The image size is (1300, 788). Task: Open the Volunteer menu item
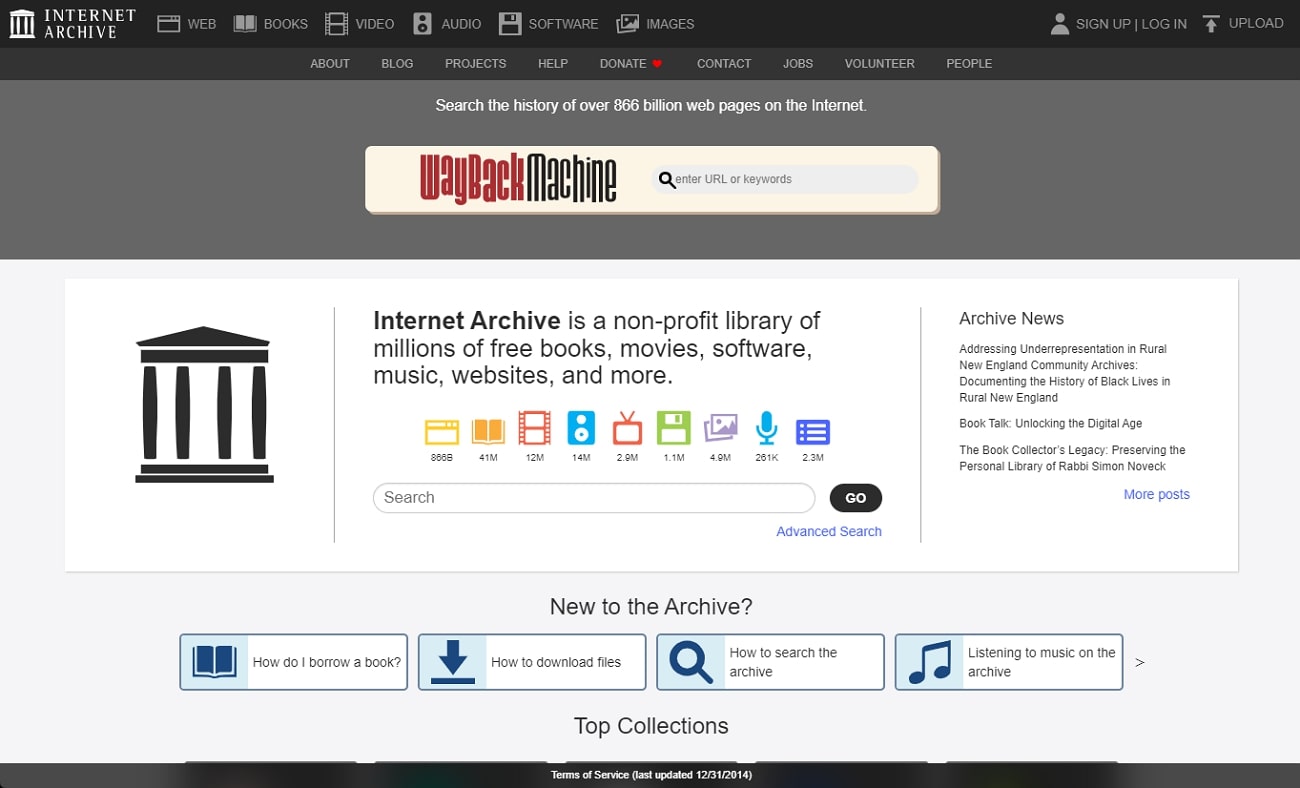pyautogui.click(x=880, y=63)
